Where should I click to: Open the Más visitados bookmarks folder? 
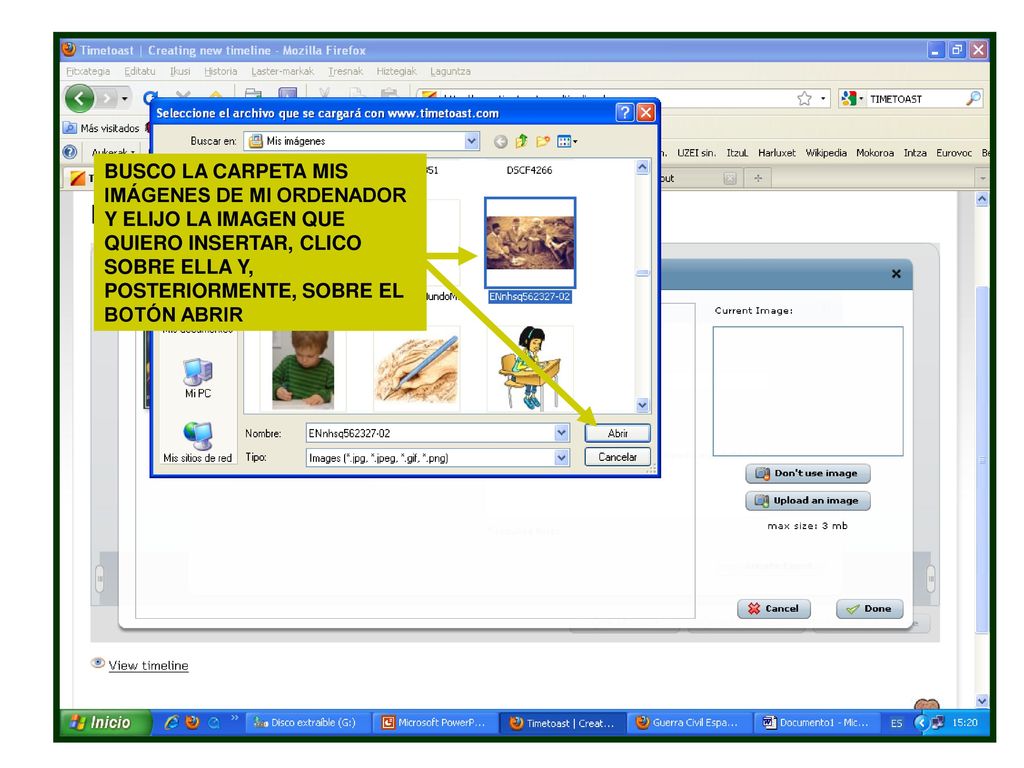pos(103,128)
